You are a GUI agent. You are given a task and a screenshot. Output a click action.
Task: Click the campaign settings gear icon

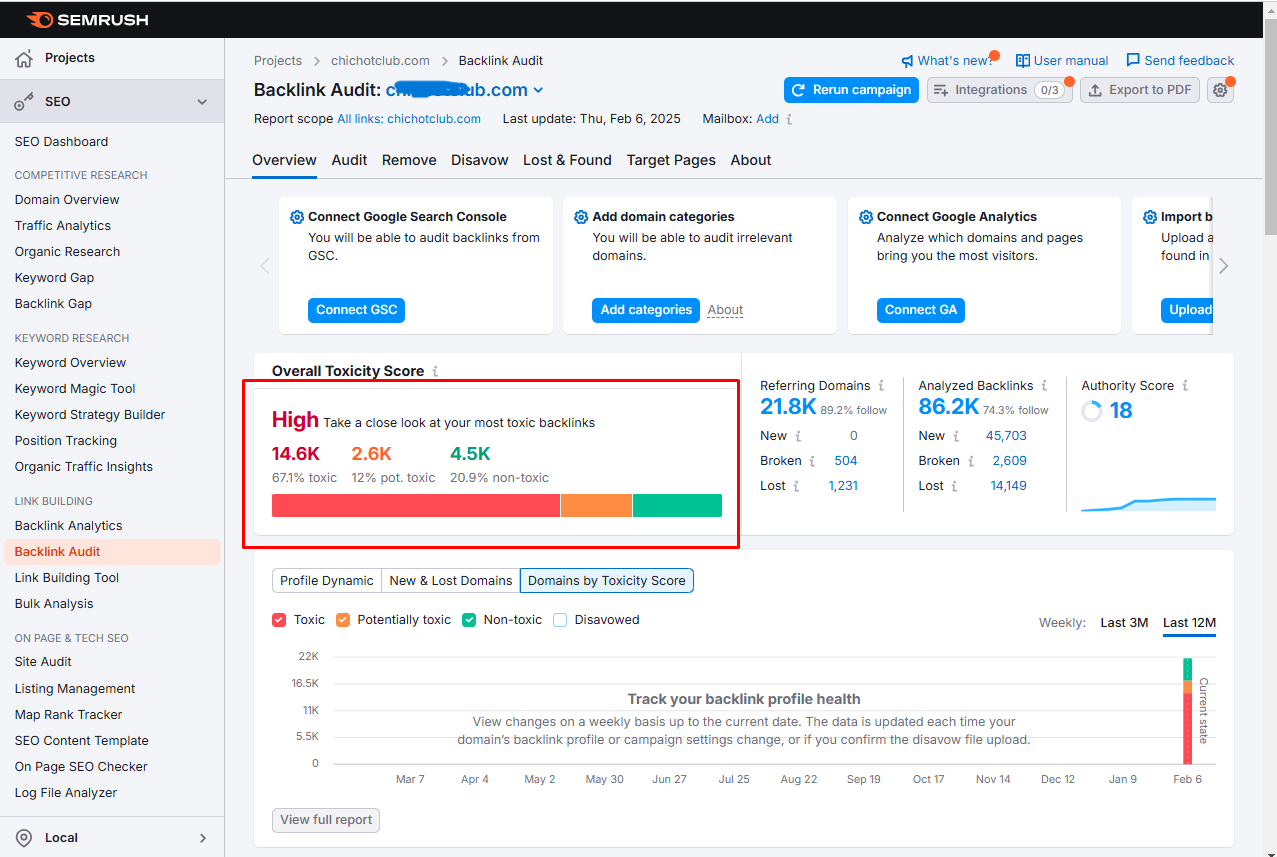tap(1220, 89)
